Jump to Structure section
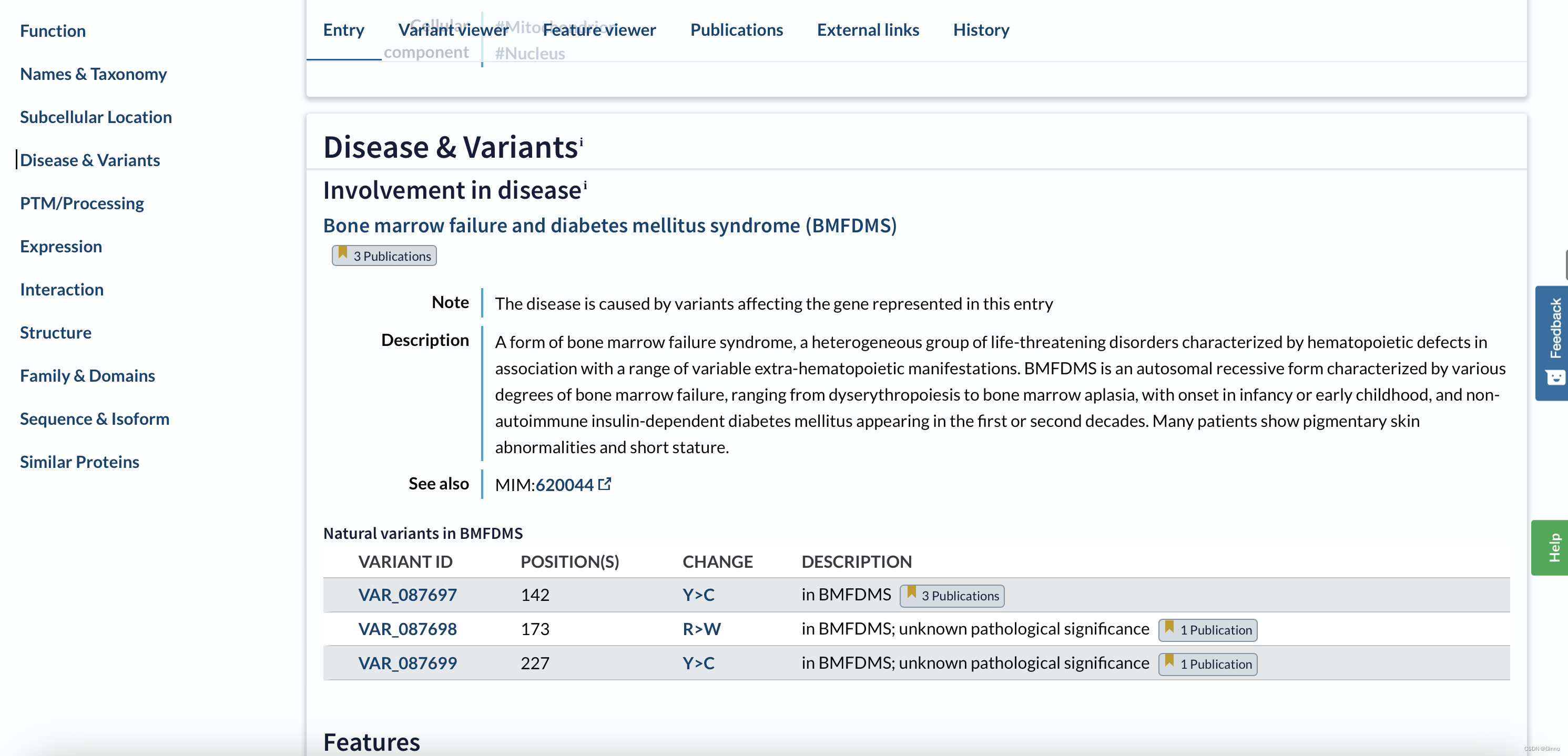Viewport: 1568px width, 756px height. [x=55, y=332]
